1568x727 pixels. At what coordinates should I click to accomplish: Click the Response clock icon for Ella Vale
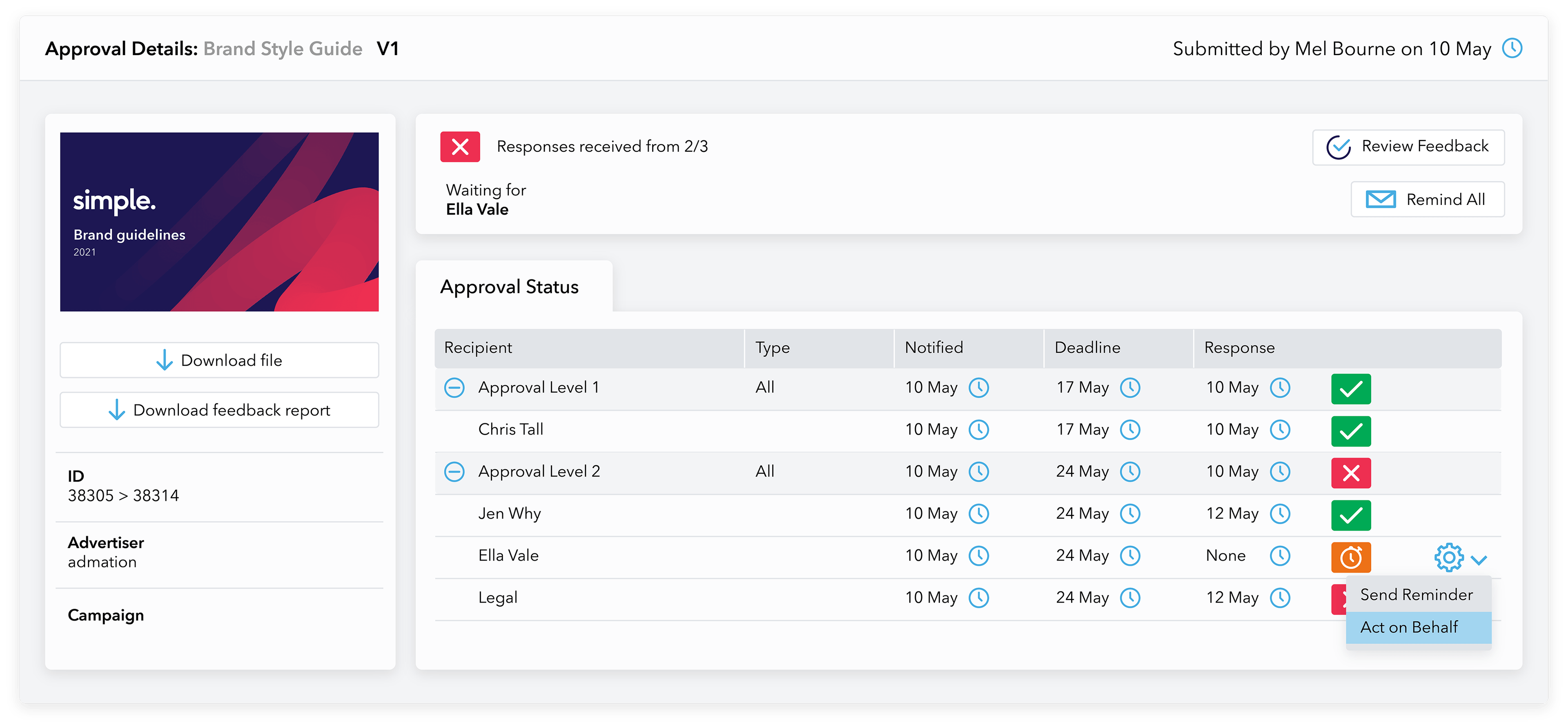tap(1280, 556)
